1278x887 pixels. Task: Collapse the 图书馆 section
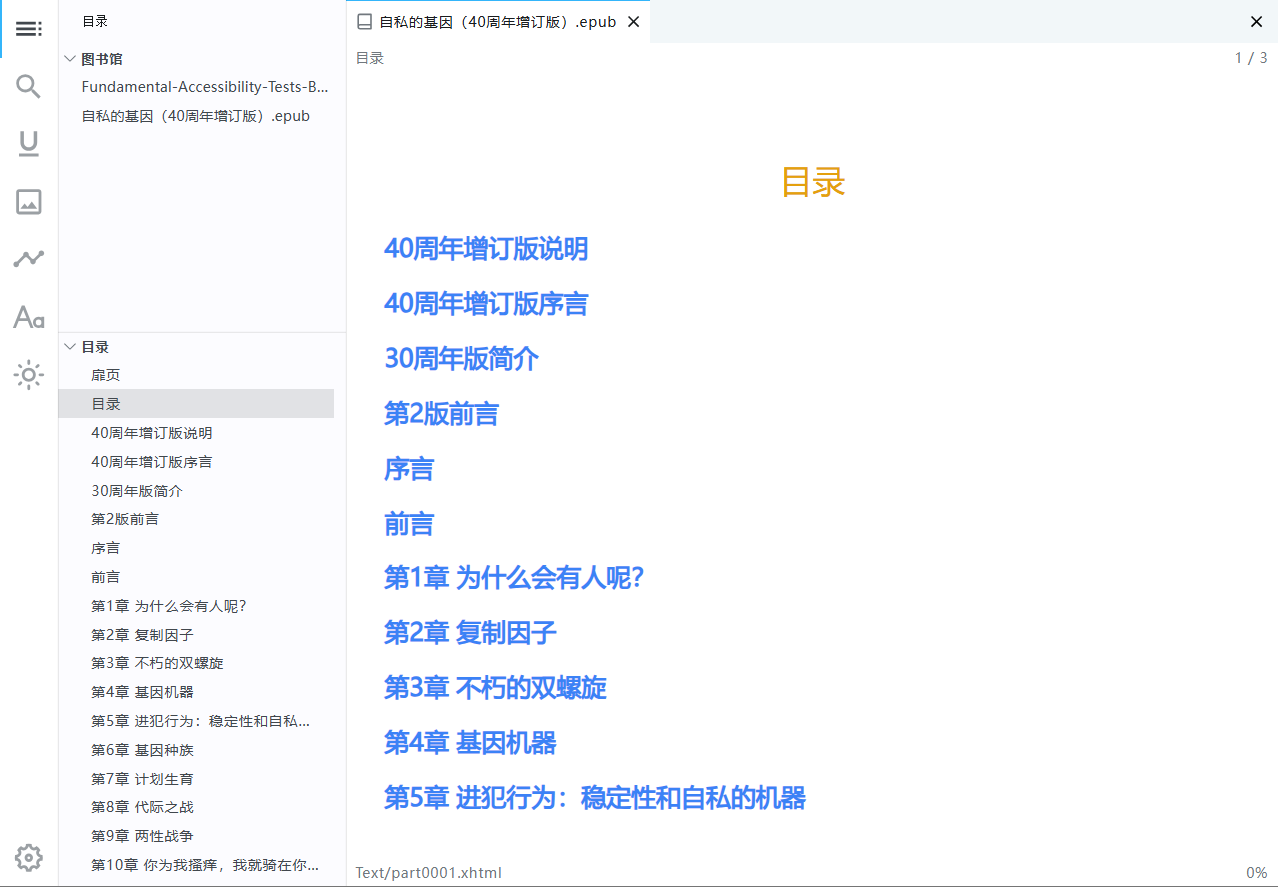pos(70,59)
